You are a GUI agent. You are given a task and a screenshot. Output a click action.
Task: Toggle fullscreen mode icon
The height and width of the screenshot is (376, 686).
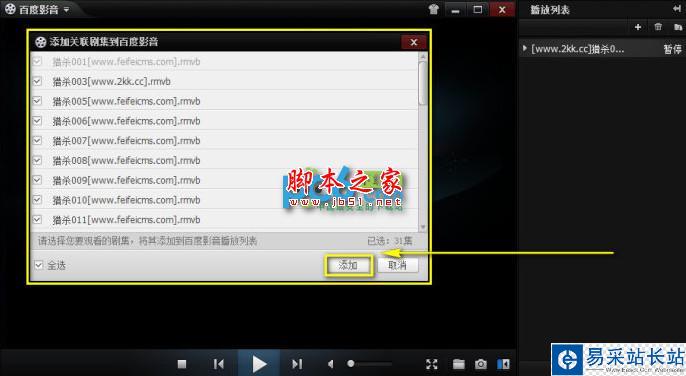click(431, 364)
